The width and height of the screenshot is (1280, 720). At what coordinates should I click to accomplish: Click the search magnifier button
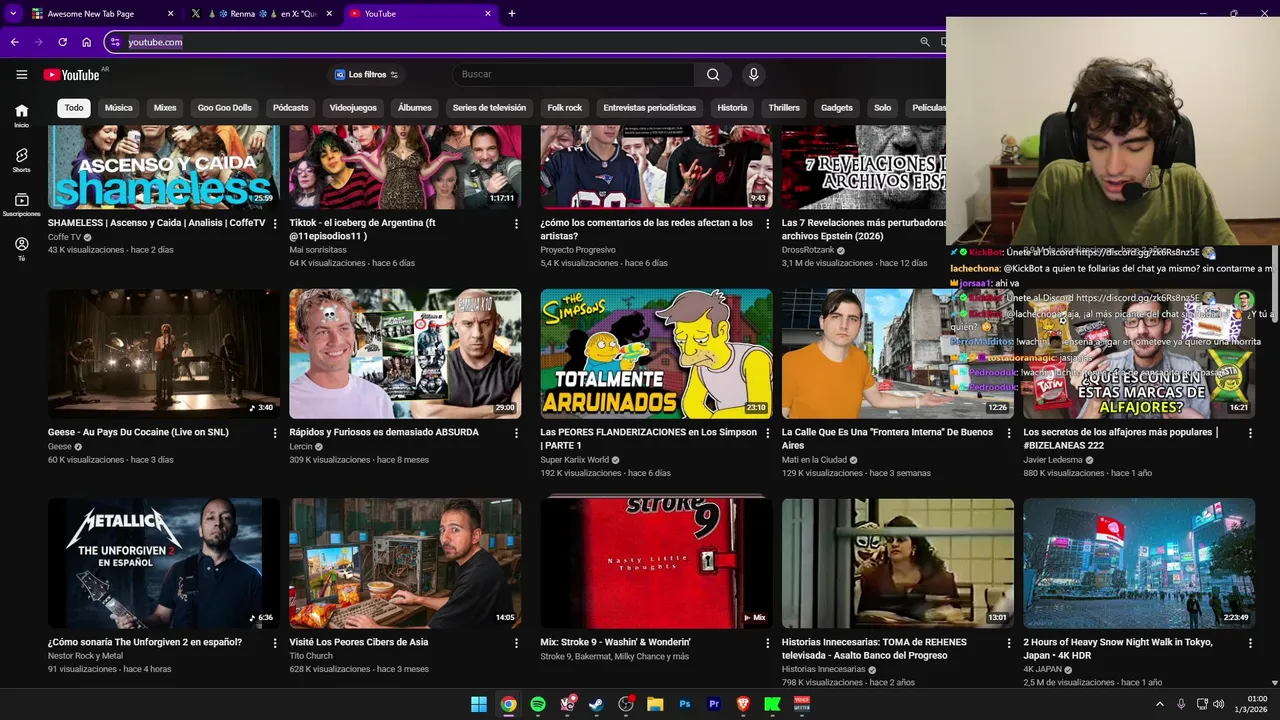pos(713,75)
